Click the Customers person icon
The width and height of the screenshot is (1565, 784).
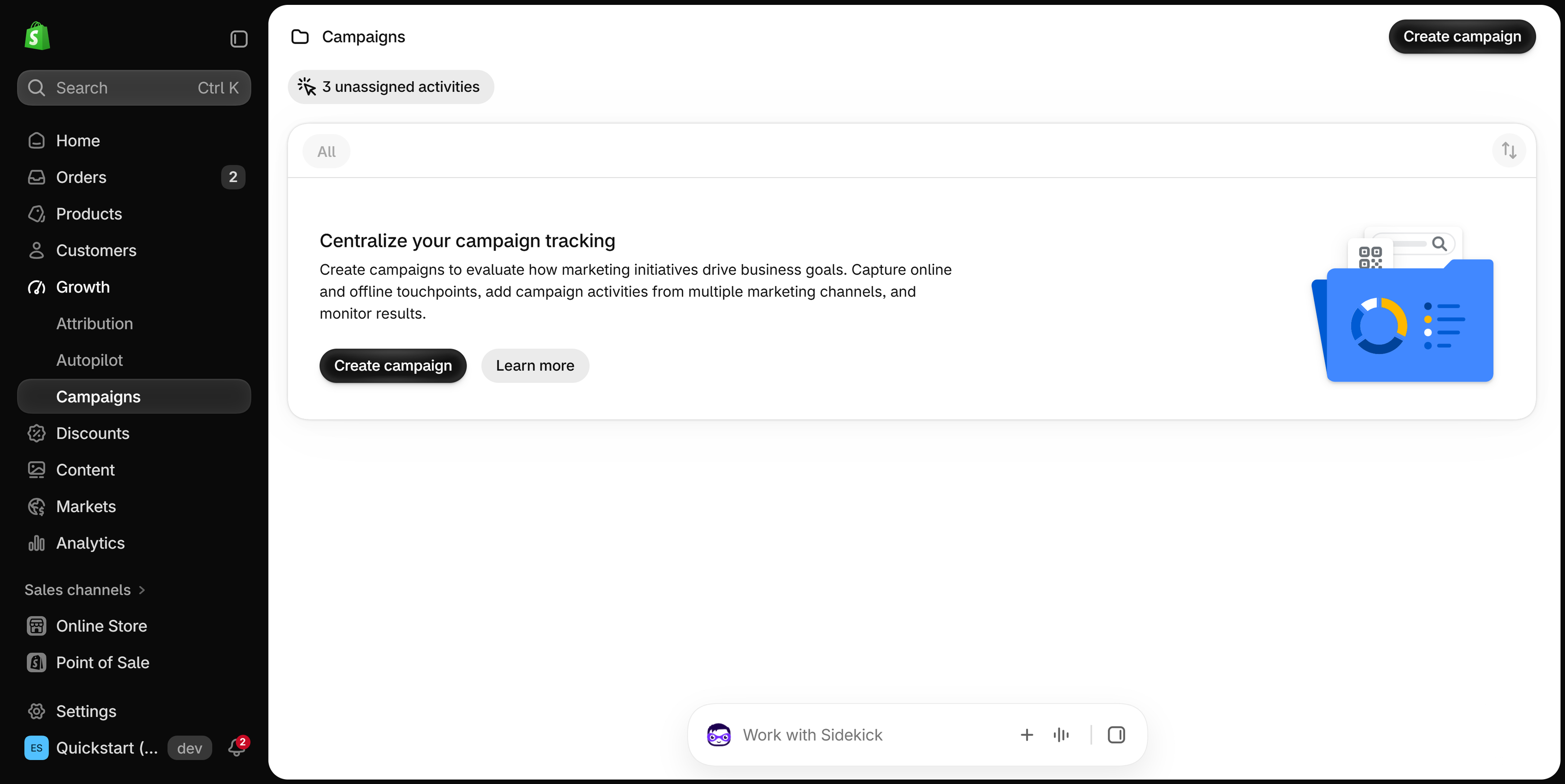tap(37, 250)
